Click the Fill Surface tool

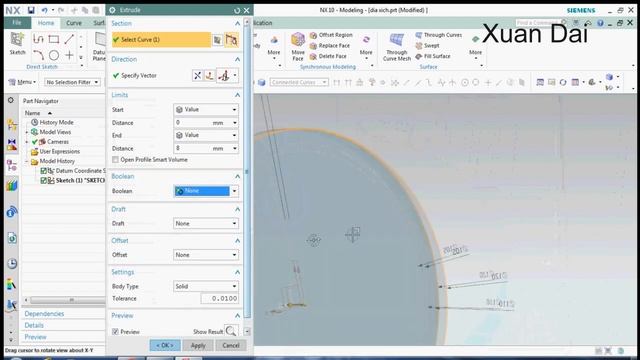433,56
